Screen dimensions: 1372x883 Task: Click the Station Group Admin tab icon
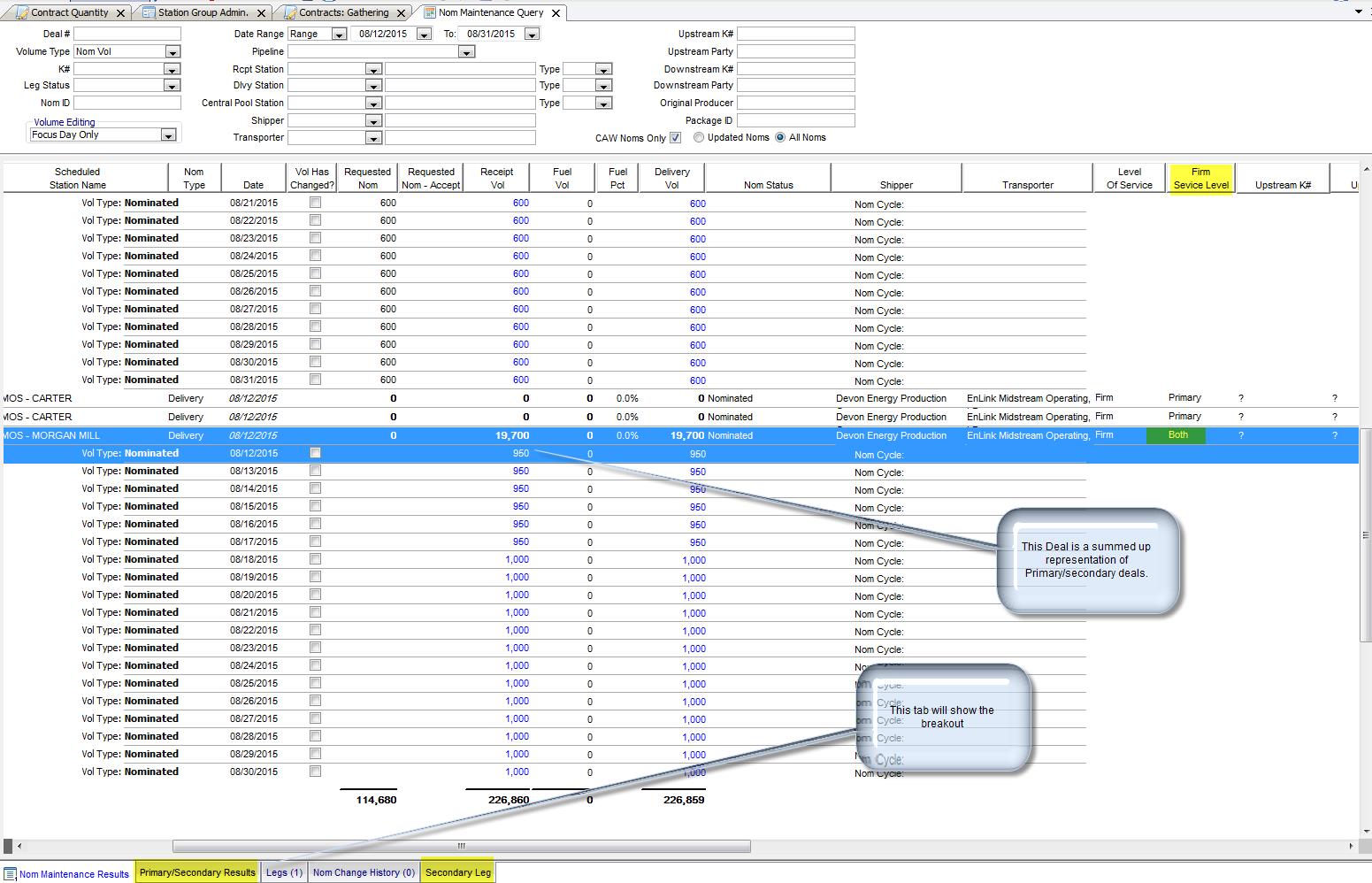(x=149, y=12)
